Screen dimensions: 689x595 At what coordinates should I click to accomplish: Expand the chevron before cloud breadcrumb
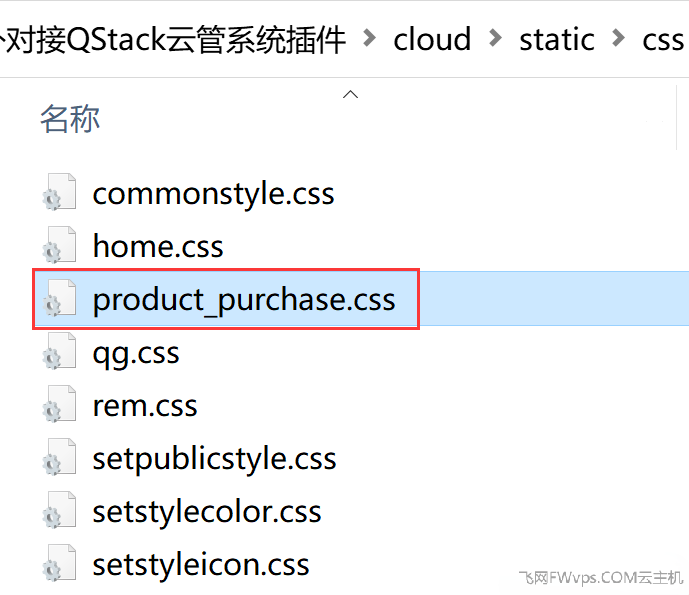click(370, 38)
